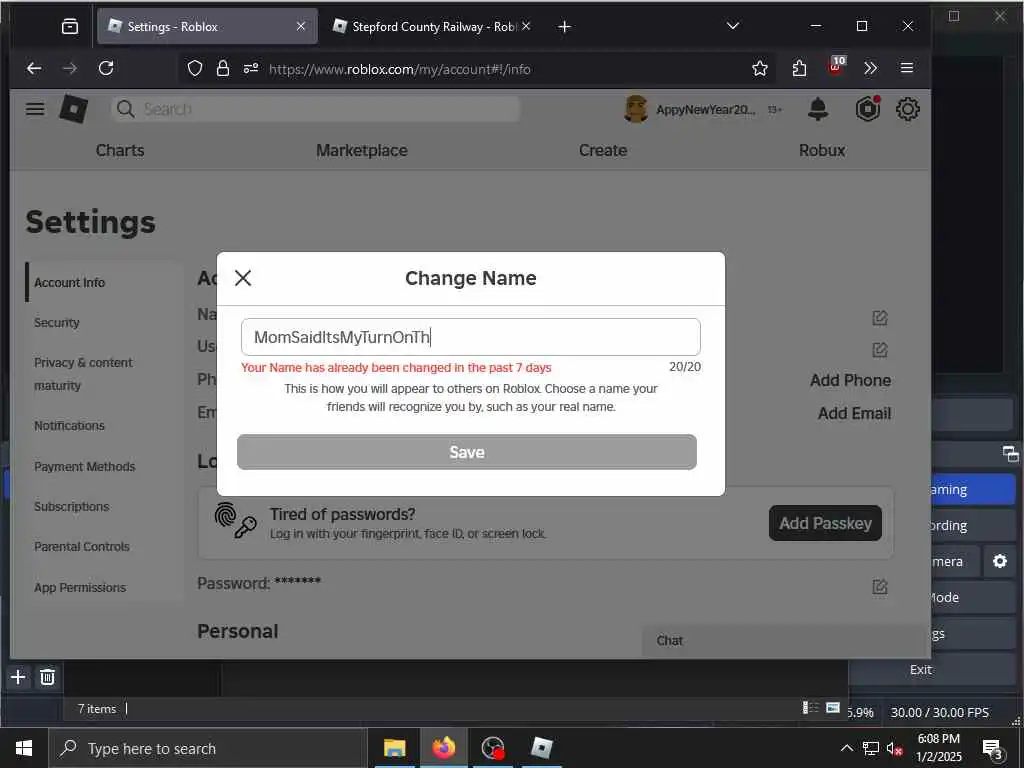Image resolution: width=1024 pixels, height=768 pixels.
Task: Open the Roblox notifications bell
Action: [818, 109]
